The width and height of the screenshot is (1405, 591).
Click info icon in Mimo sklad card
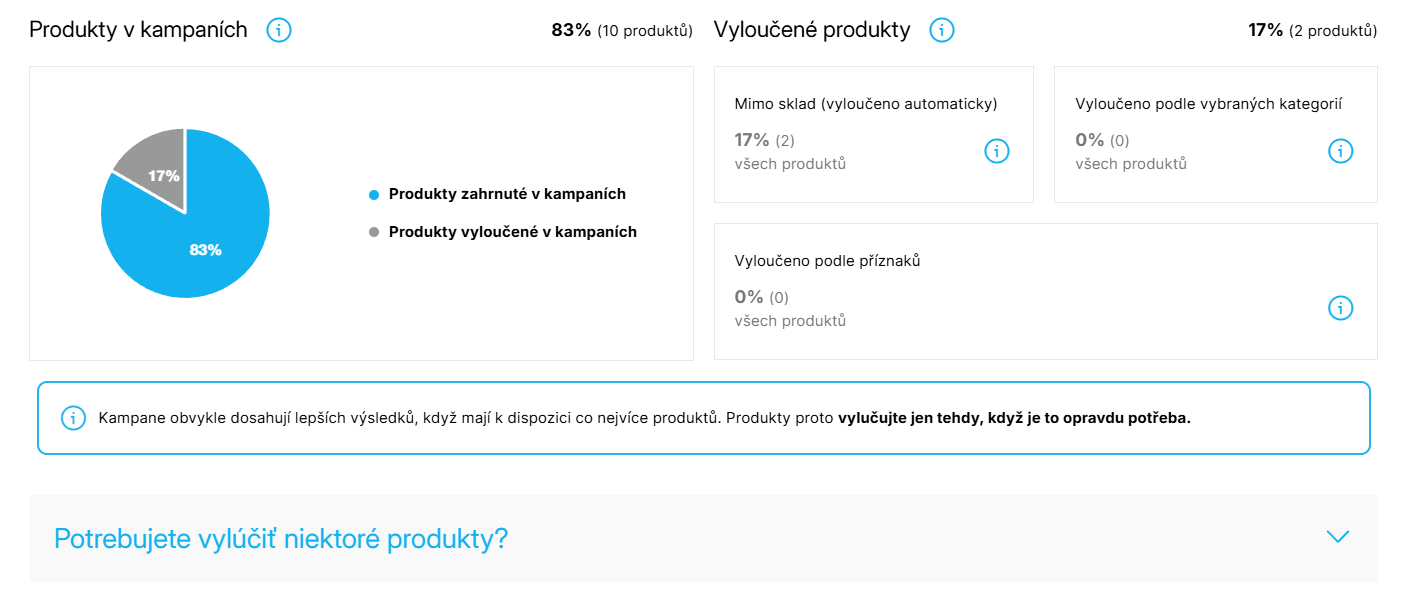[997, 151]
